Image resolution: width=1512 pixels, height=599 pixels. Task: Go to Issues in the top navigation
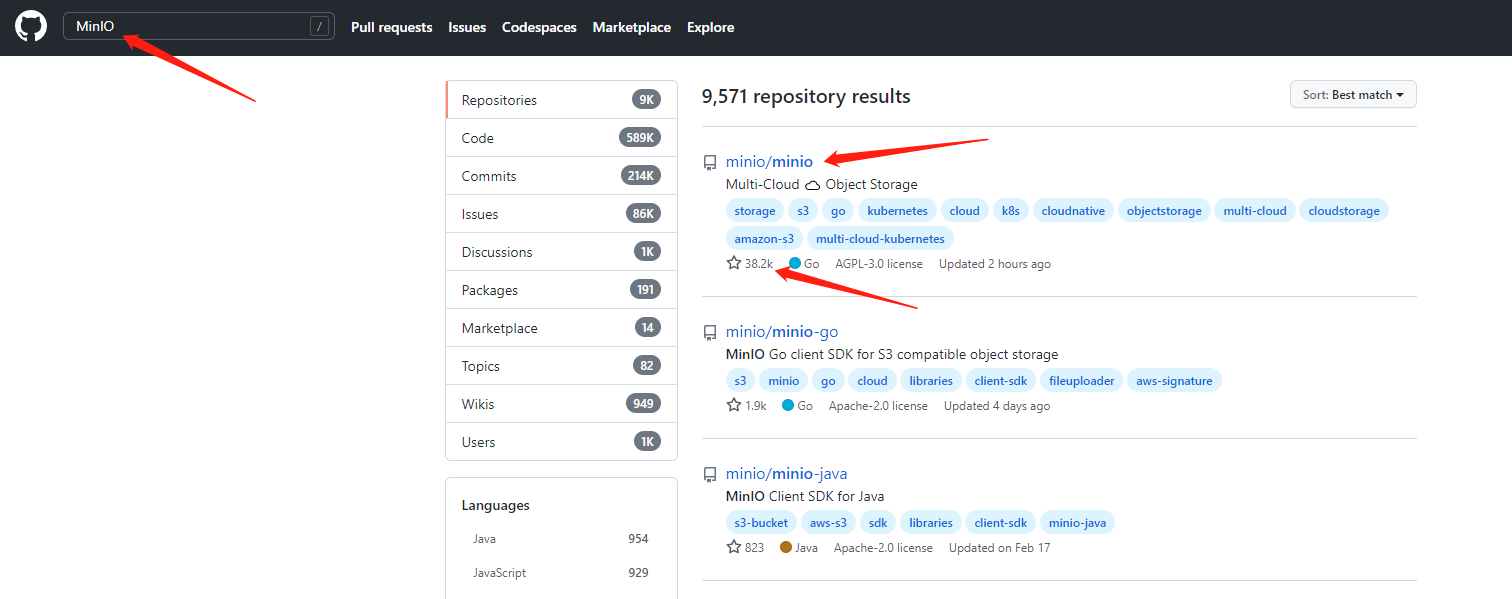467,28
